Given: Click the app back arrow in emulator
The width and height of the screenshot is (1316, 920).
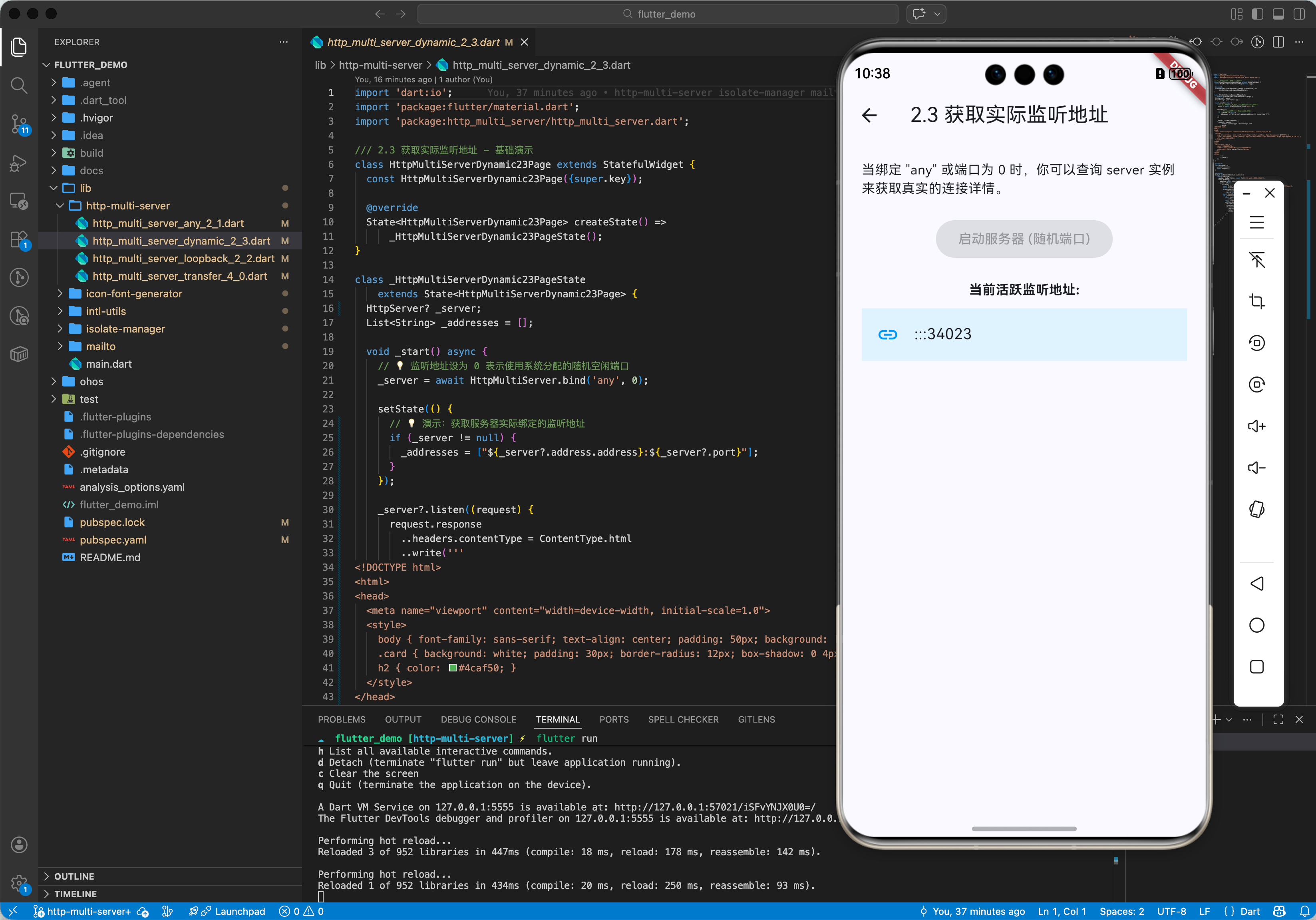Looking at the screenshot, I should [x=869, y=115].
